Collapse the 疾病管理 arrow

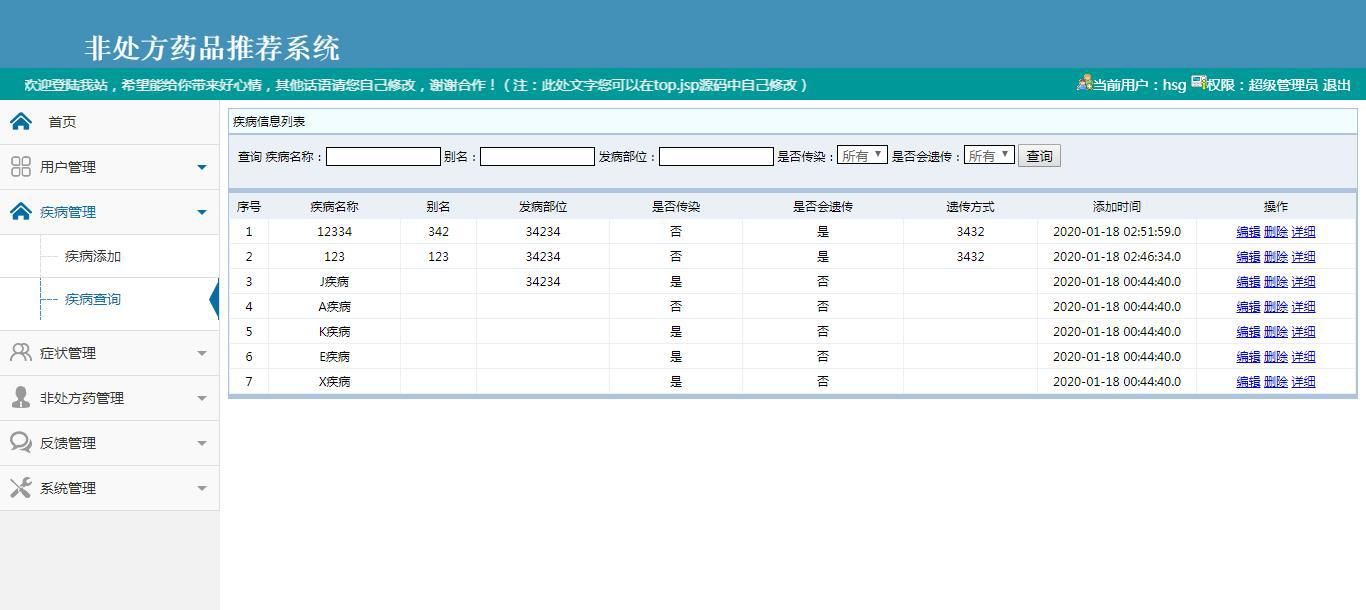pyautogui.click(x=202, y=212)
